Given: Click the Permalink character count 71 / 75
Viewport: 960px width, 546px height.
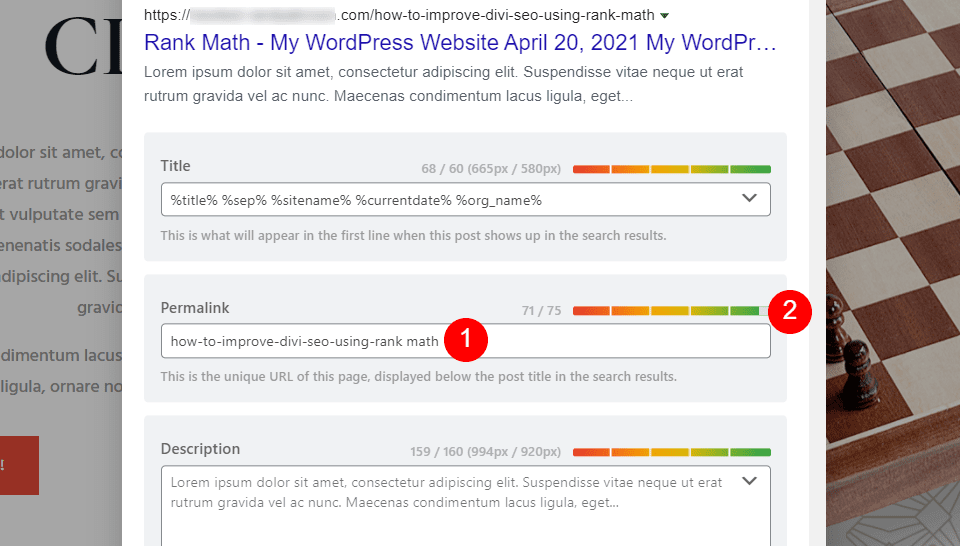Looking at the screenshot, I should point(541,311).
